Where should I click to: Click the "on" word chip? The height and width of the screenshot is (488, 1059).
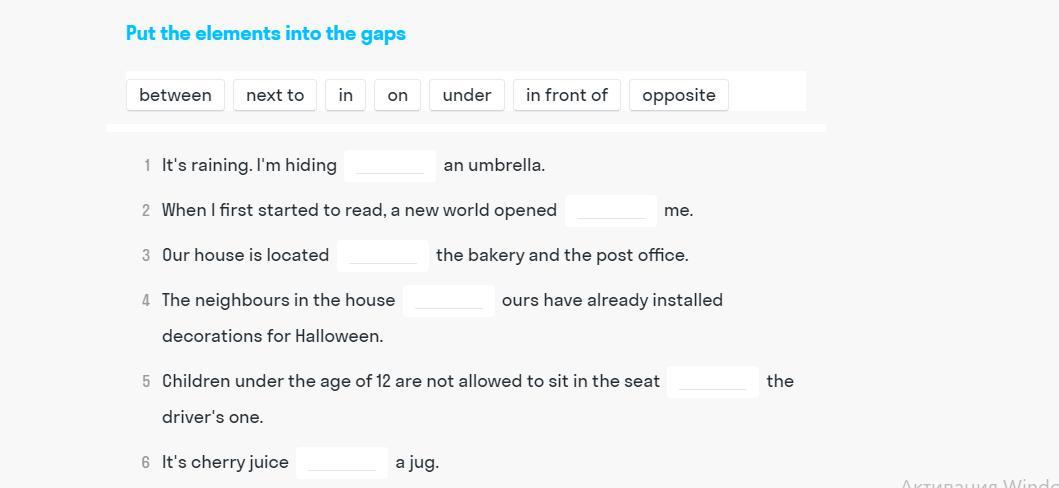(398, 95)
